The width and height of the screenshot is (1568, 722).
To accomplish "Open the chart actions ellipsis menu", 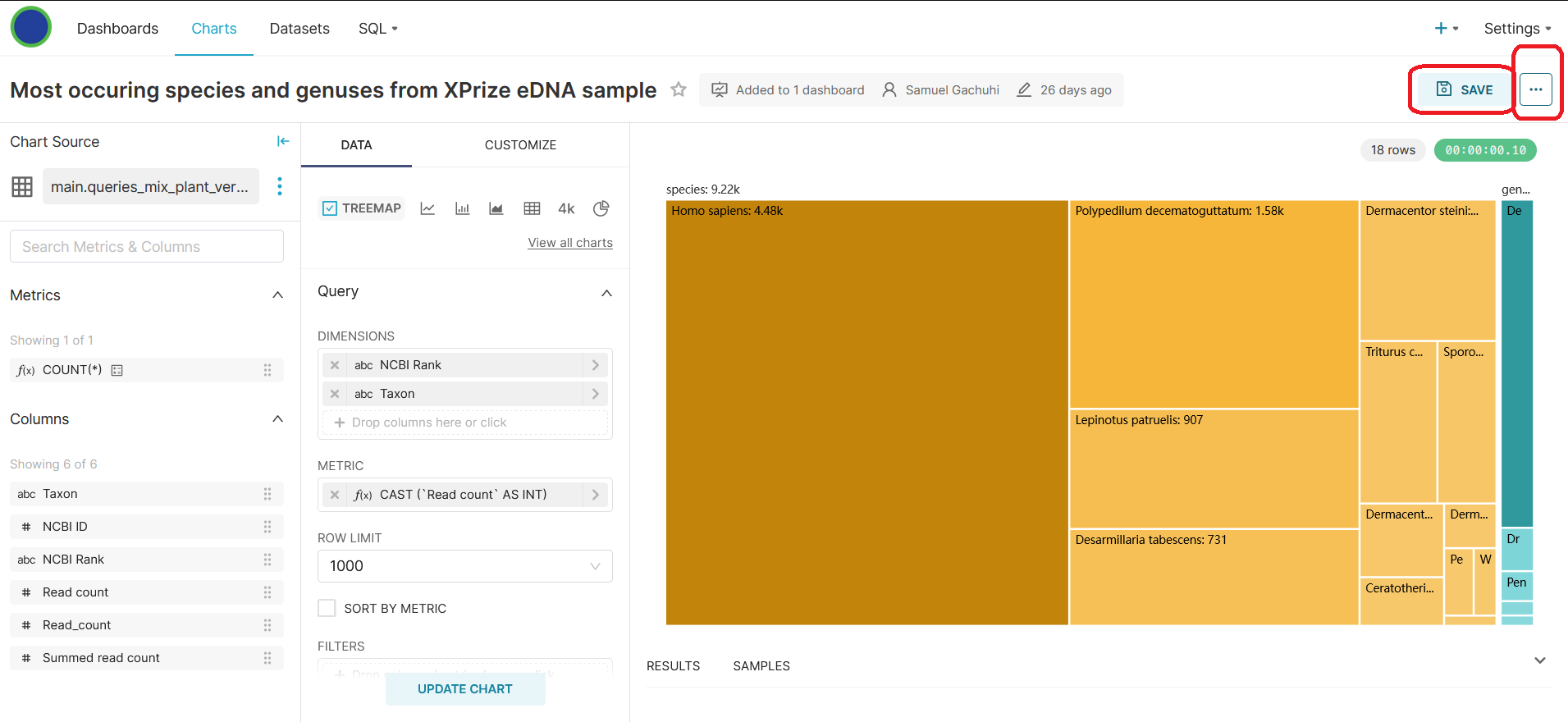I will [1536, 89].
